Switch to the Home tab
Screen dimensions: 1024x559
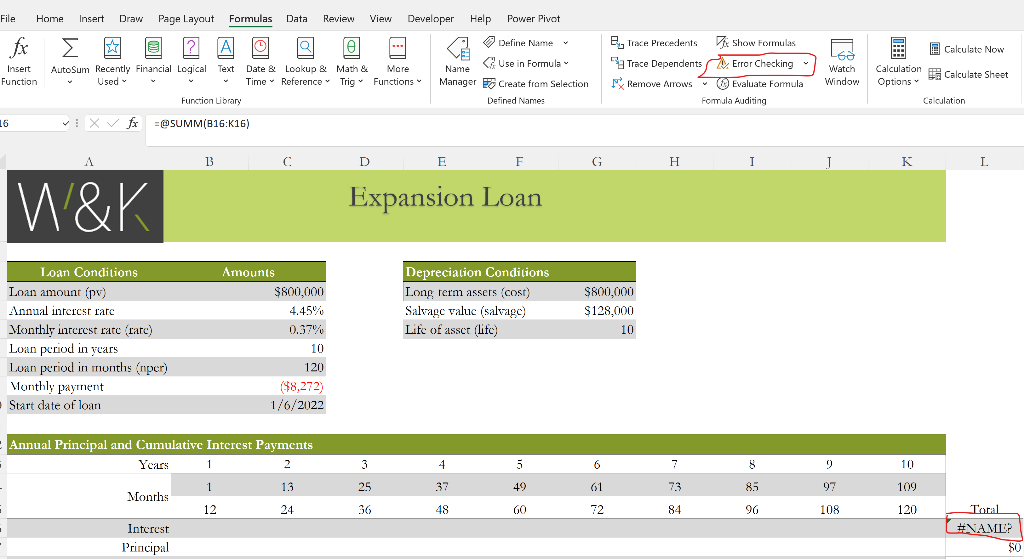pos(50,18)
